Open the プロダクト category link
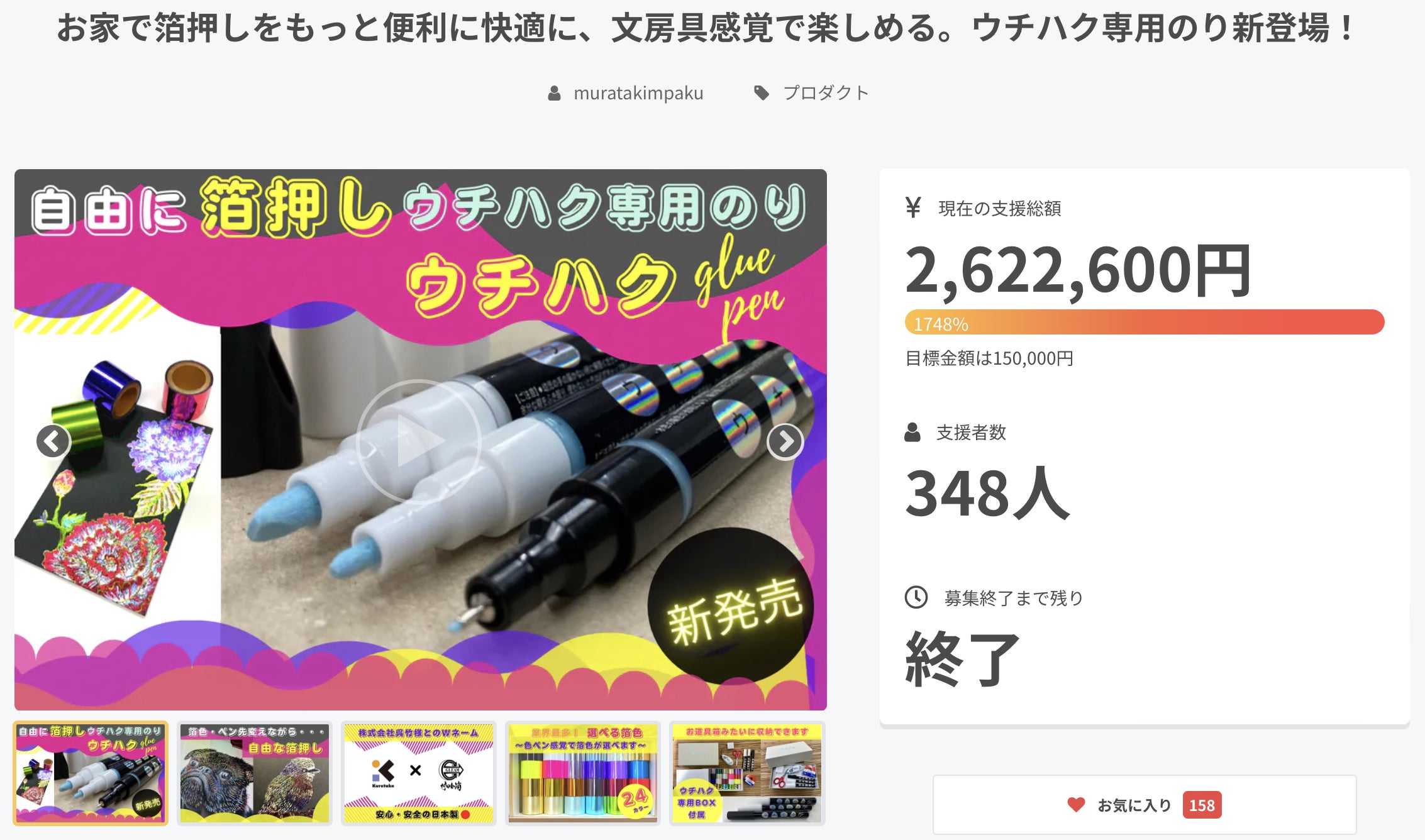1425x840 pixels. (826, 93)
